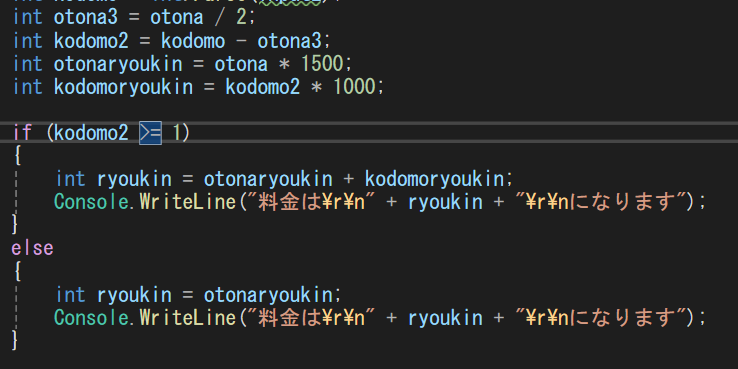738x369 pixels.
Task: Click the else keyword
Action: click(32, 248)
